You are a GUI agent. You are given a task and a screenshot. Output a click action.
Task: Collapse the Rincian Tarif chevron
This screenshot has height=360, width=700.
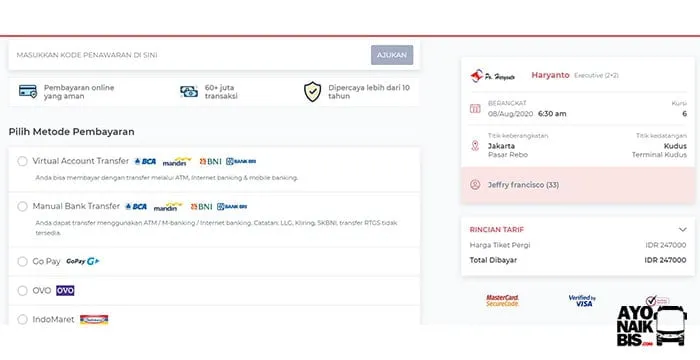coord(682,230)
